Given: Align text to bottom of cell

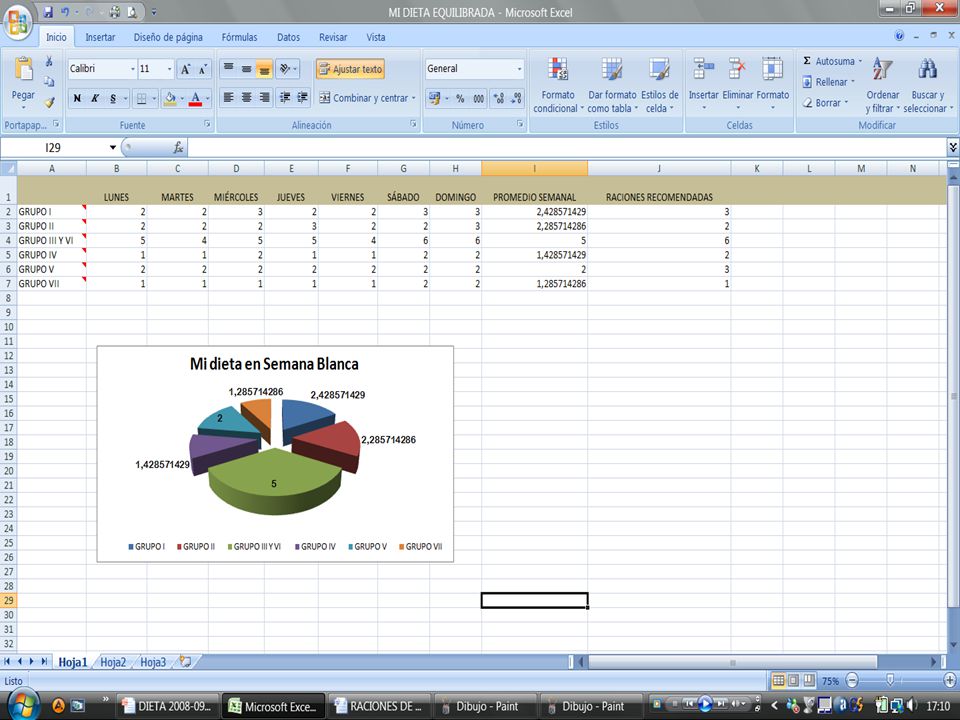Looking at the screenshot, I should click(264, 69).
